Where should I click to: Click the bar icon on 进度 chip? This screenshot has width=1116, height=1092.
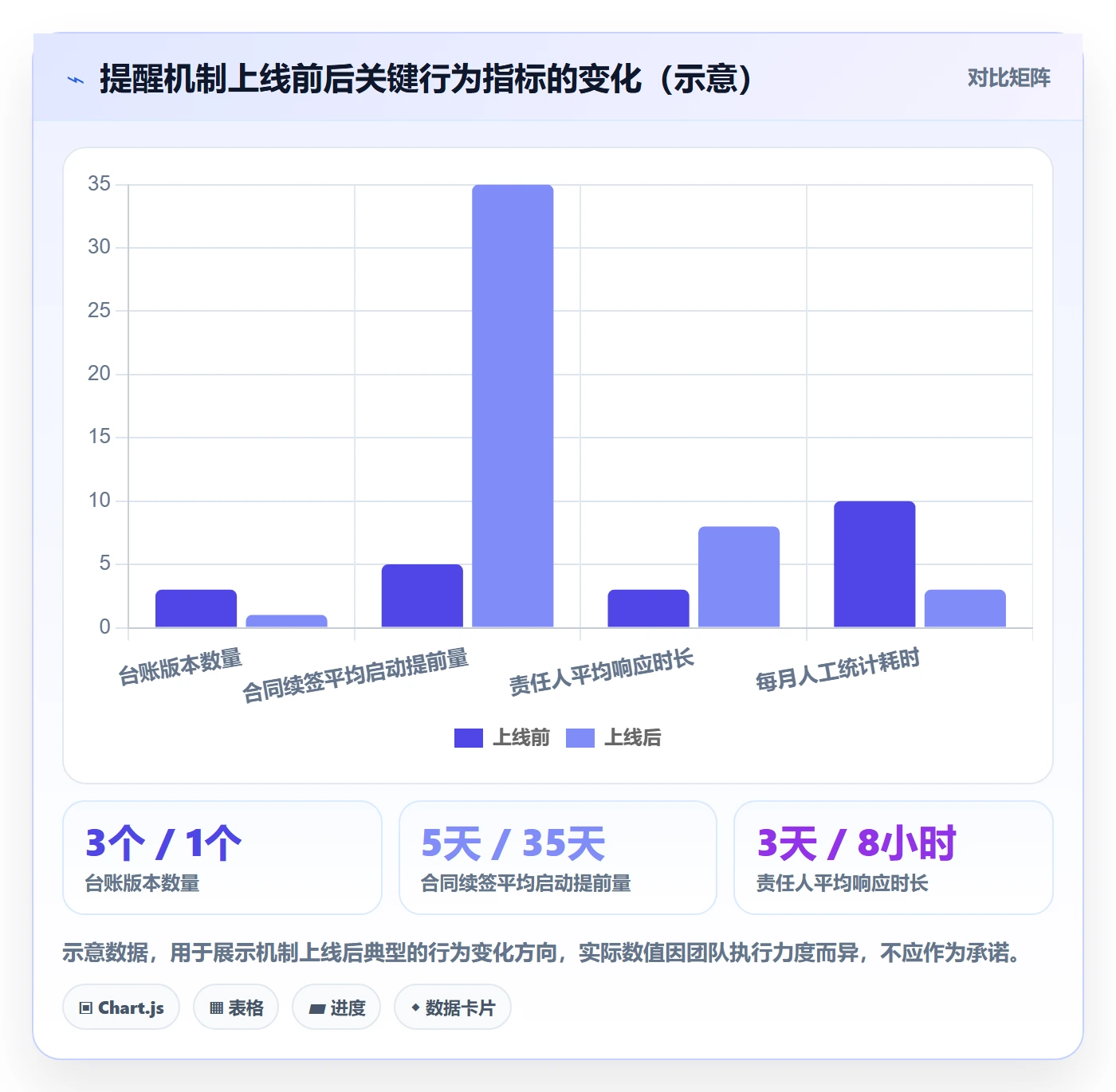(x=316, y=1009)
